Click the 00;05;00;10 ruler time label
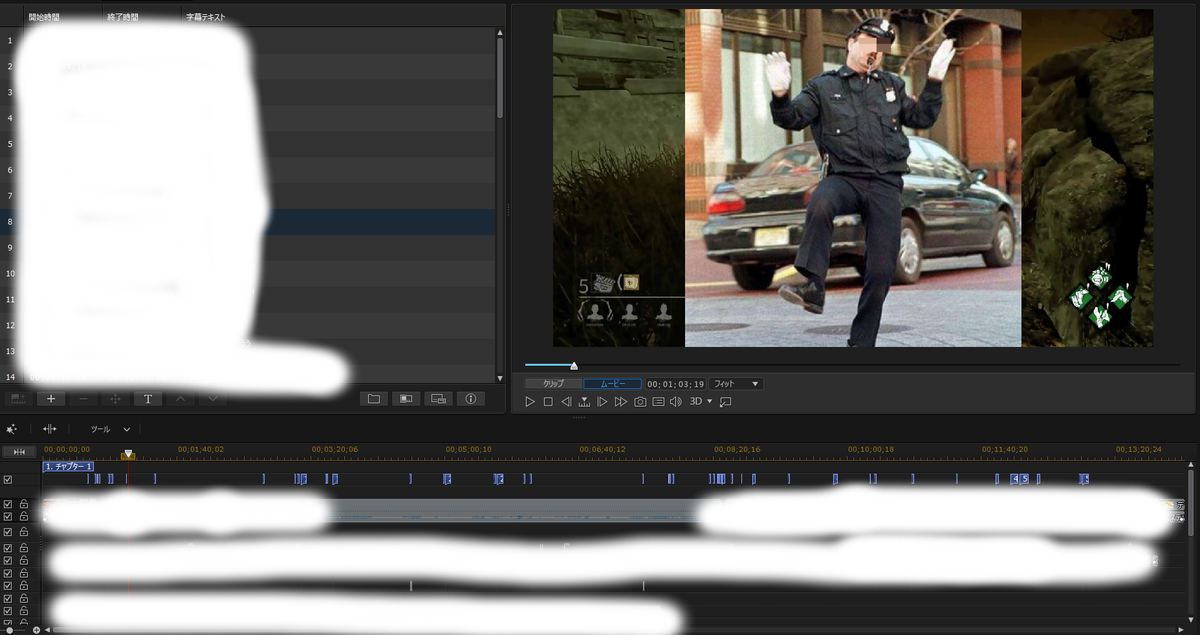This screenshot has width=1200, height=635. pyautogui.click(x=468, y=450)
